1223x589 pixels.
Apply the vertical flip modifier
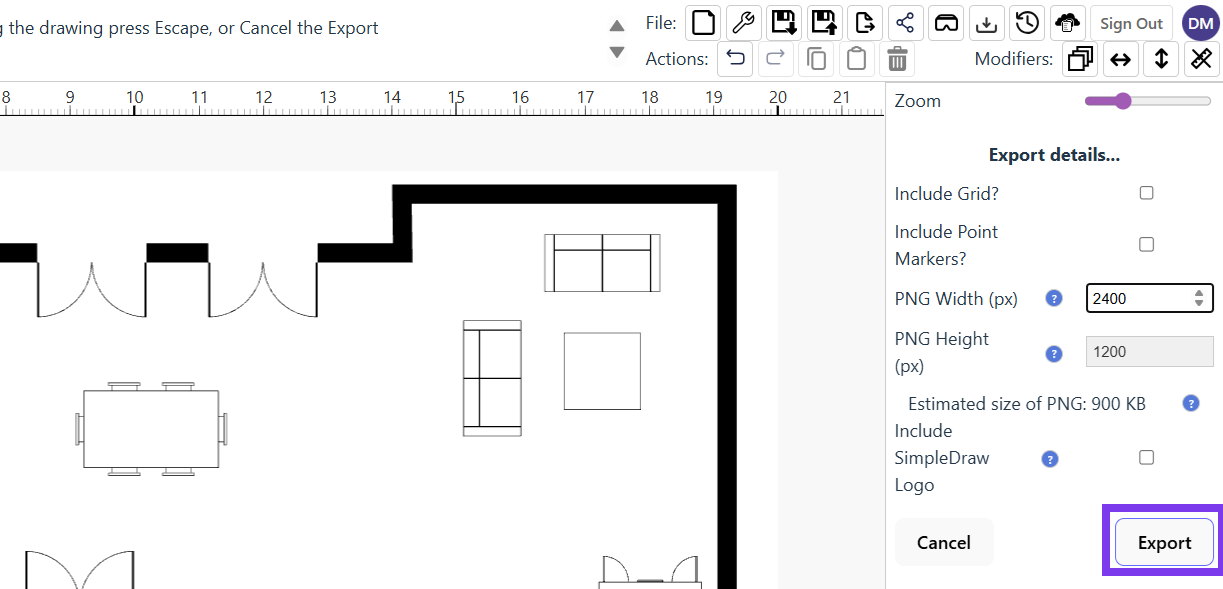click(x=1161, y=59)
